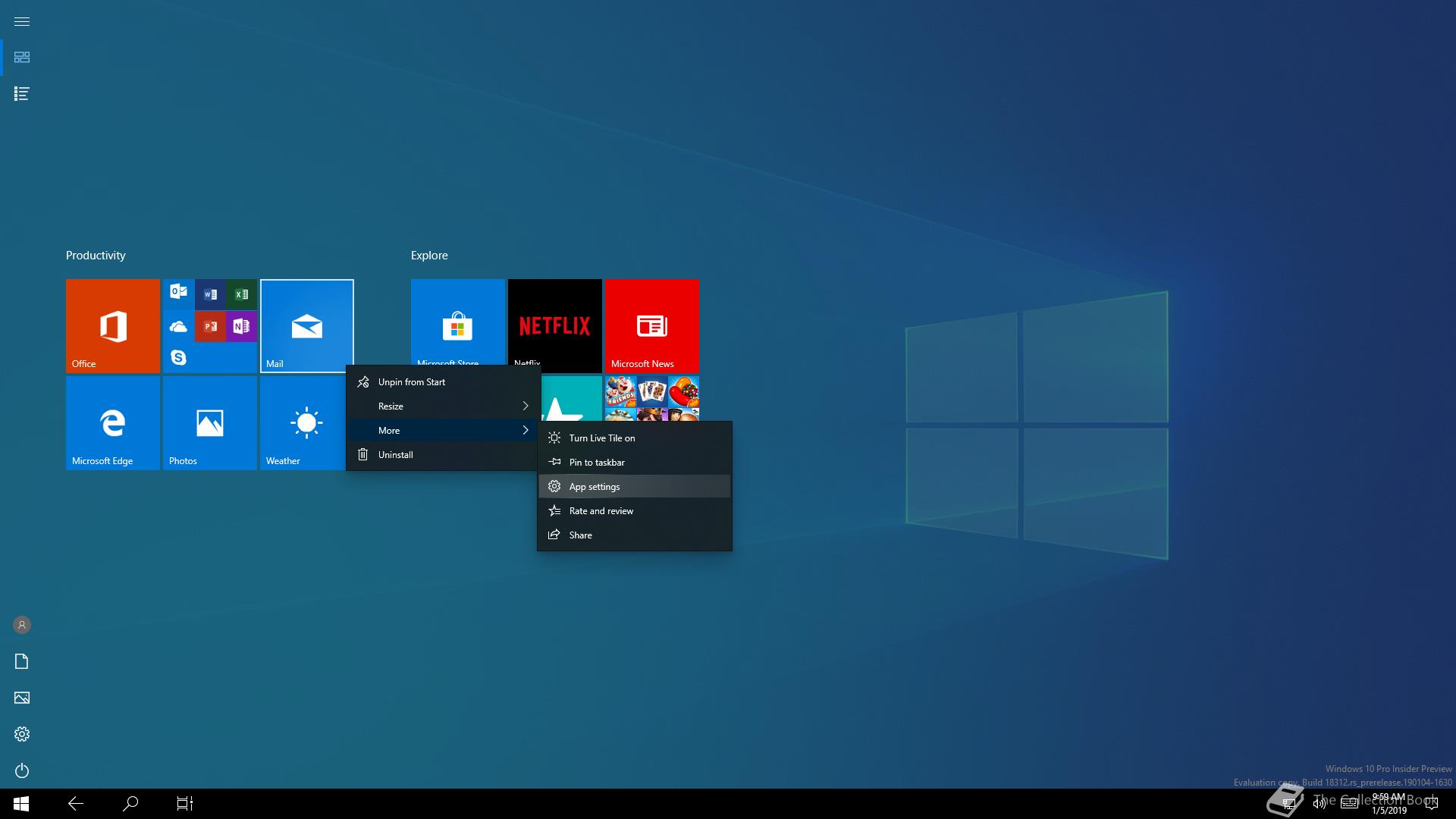Open the volume icon in system tray
This screenshot has height=819, width=1456.
point(1319,804)
